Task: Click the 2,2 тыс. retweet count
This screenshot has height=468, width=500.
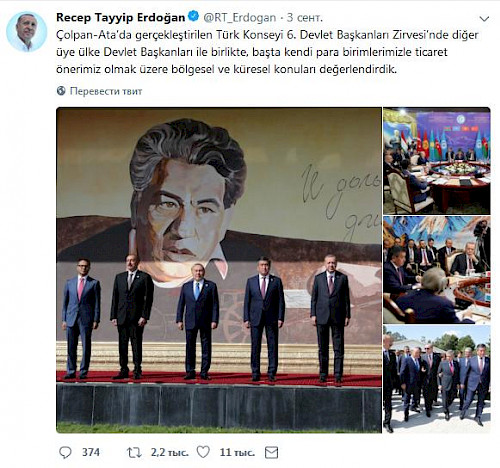Action: 169,452
